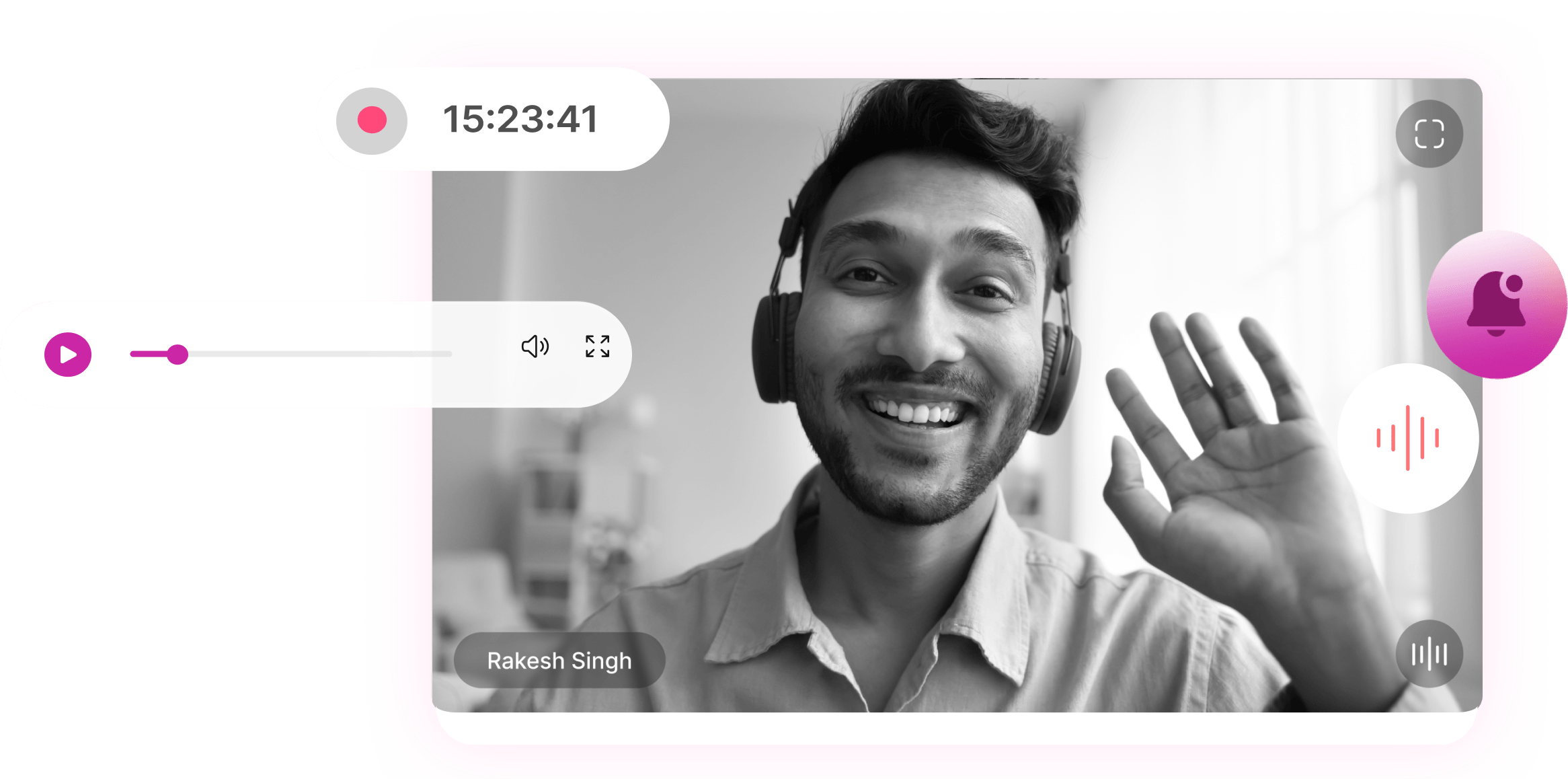Click the magenta played part of the progress bar
This screenshot has width=1568, height=779.
click(148, 354)
